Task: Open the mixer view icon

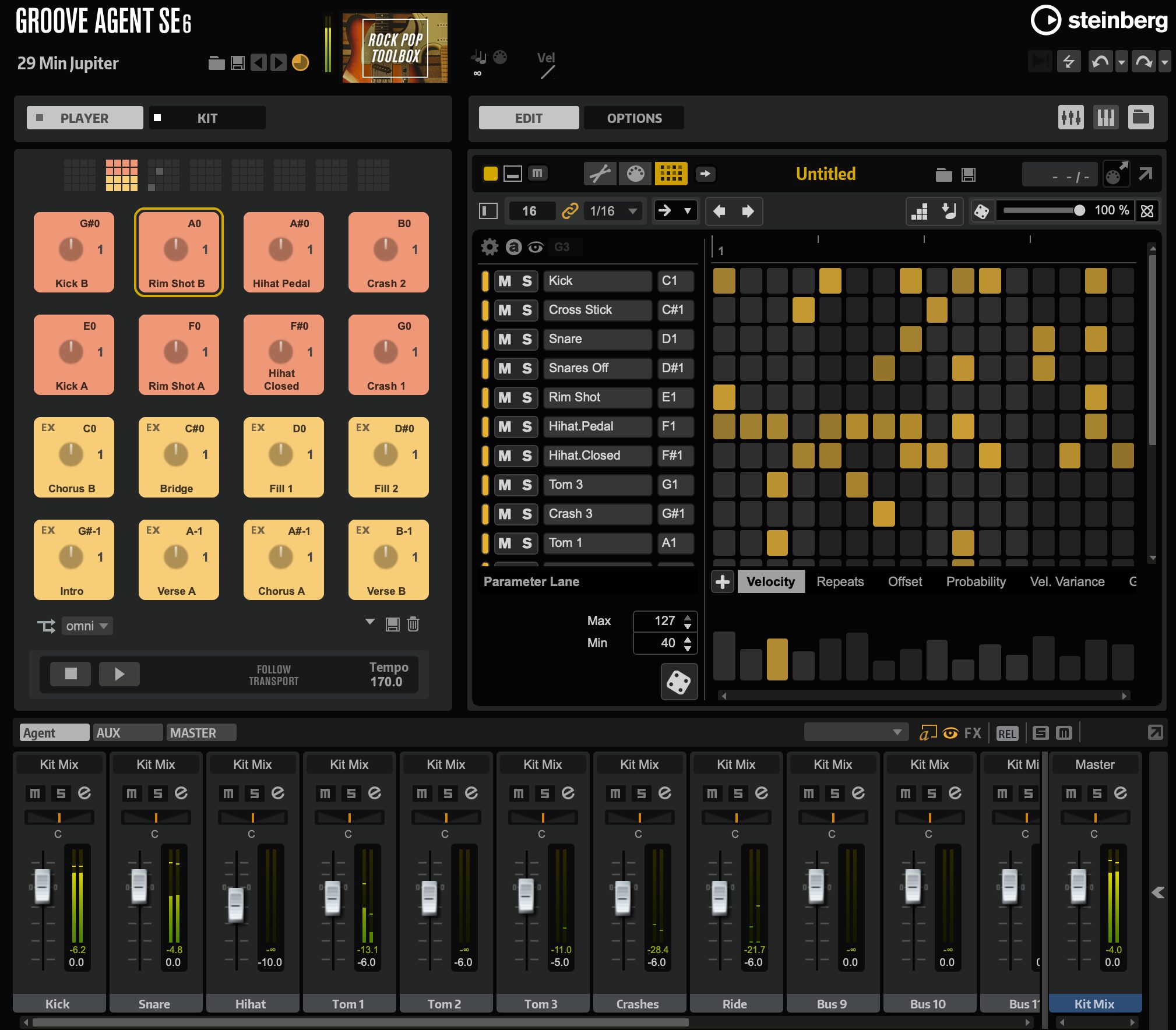Action: (1071, 118)
